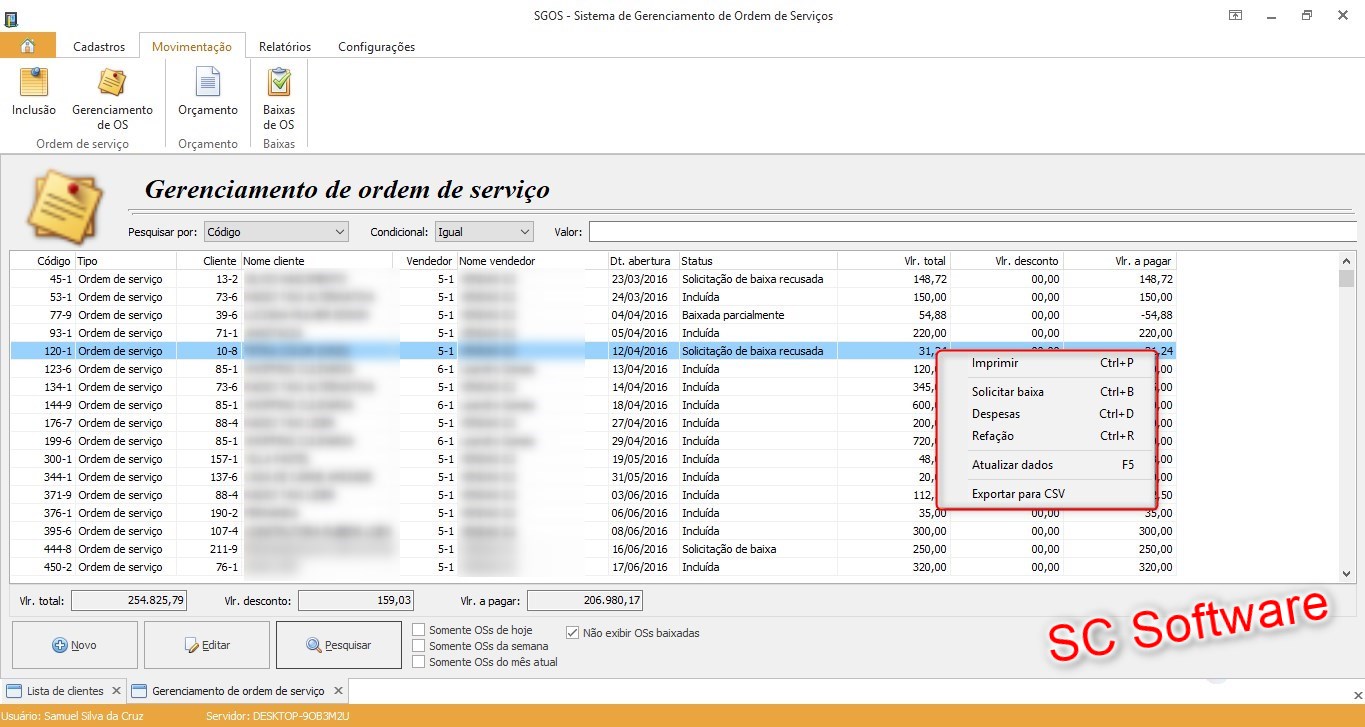Click the home tab icon
This screenshot has width=1365, height=727.
pos(28,46)
